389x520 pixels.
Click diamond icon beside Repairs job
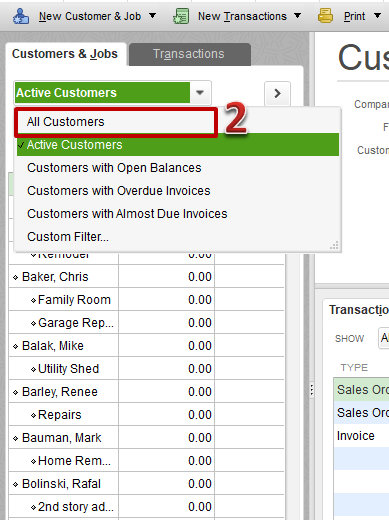[33, 415]
